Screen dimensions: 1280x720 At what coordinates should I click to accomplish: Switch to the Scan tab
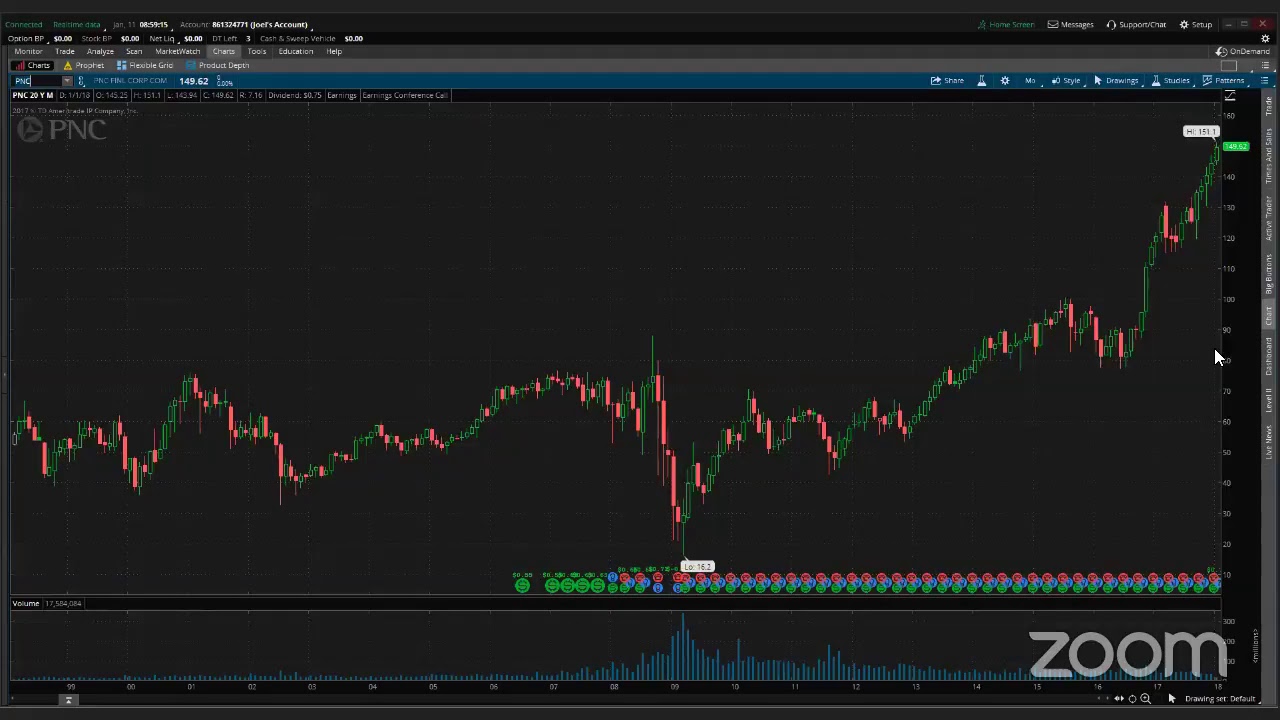pos(134,51)
